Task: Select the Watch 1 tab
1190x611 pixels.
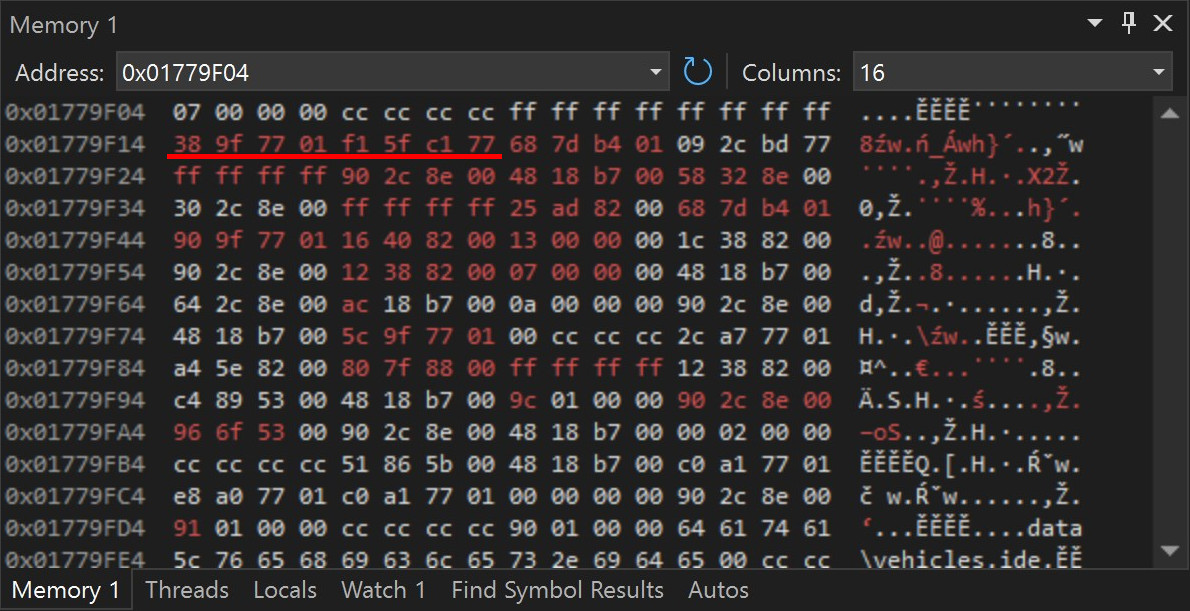Action: [x=383, y=590]
